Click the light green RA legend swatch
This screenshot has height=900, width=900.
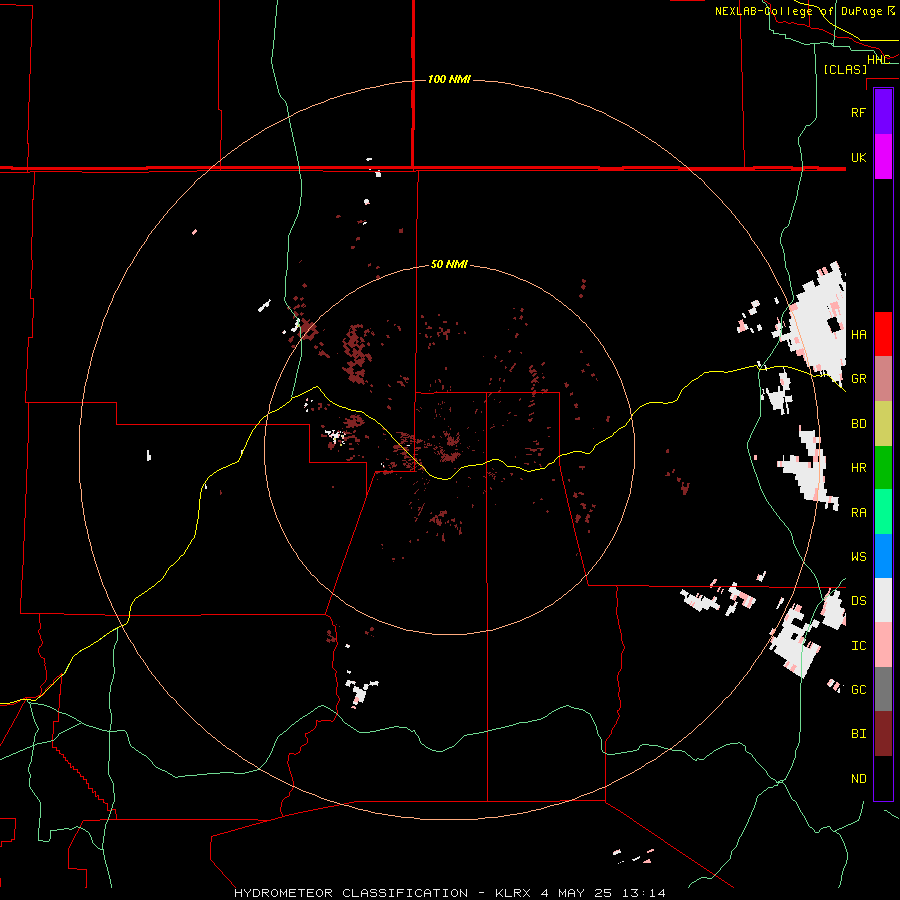[883, 512]
